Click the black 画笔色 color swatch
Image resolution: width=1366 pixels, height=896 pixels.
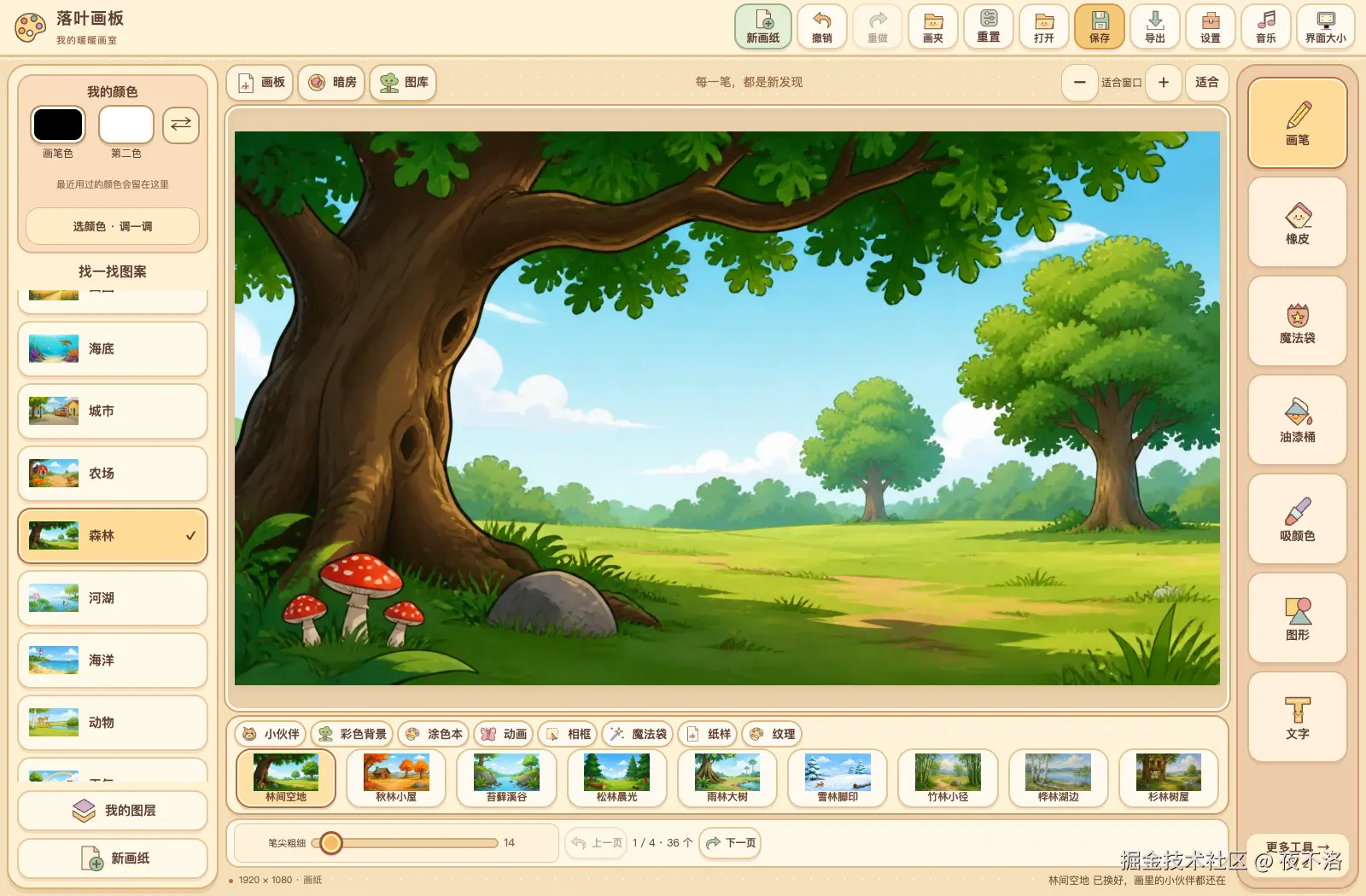coord(58,125)
